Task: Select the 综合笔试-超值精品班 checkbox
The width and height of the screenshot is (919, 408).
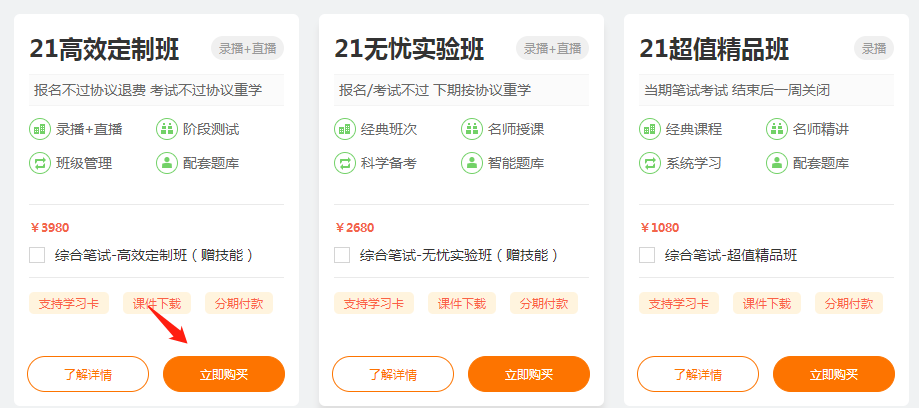Action: coord(647,255)
